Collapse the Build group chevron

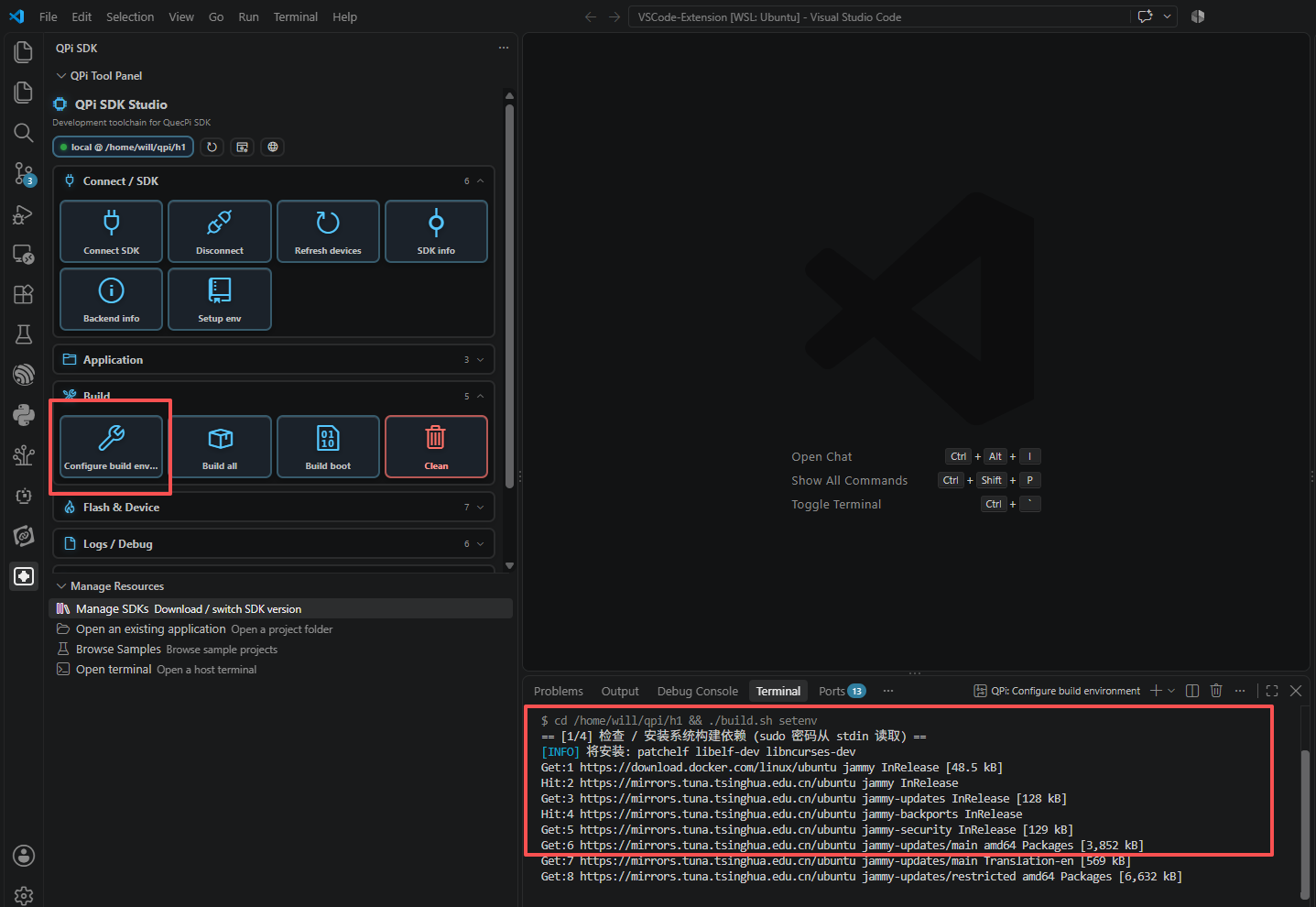click(480, 397)
